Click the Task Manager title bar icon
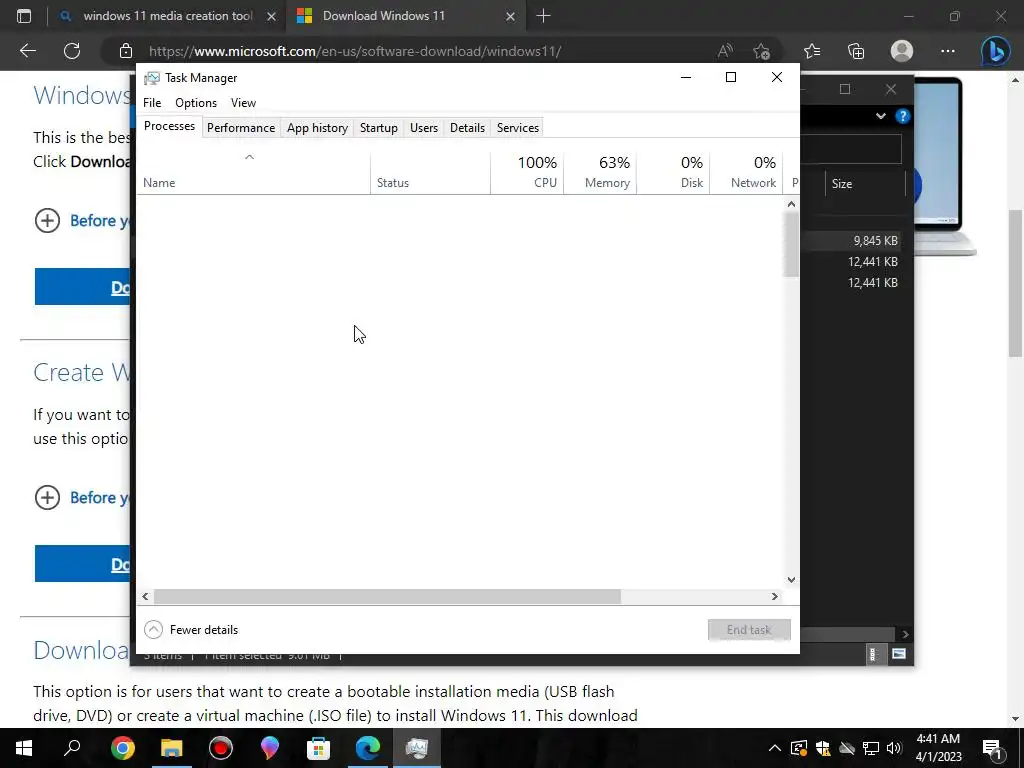Viewport: 1024px width, 768px height. coord(152,78)
